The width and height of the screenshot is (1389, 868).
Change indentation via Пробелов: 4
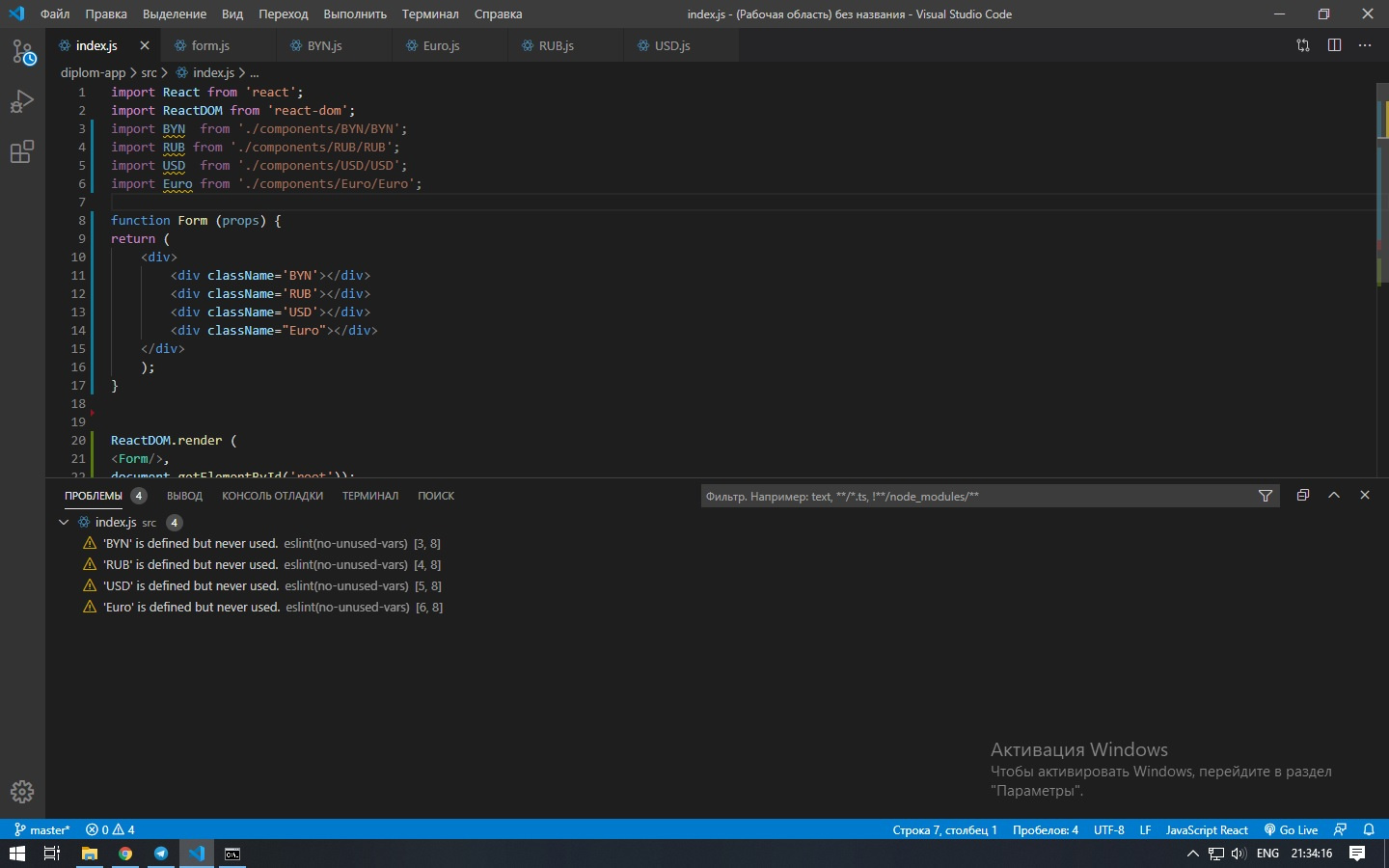point(1046,829)
